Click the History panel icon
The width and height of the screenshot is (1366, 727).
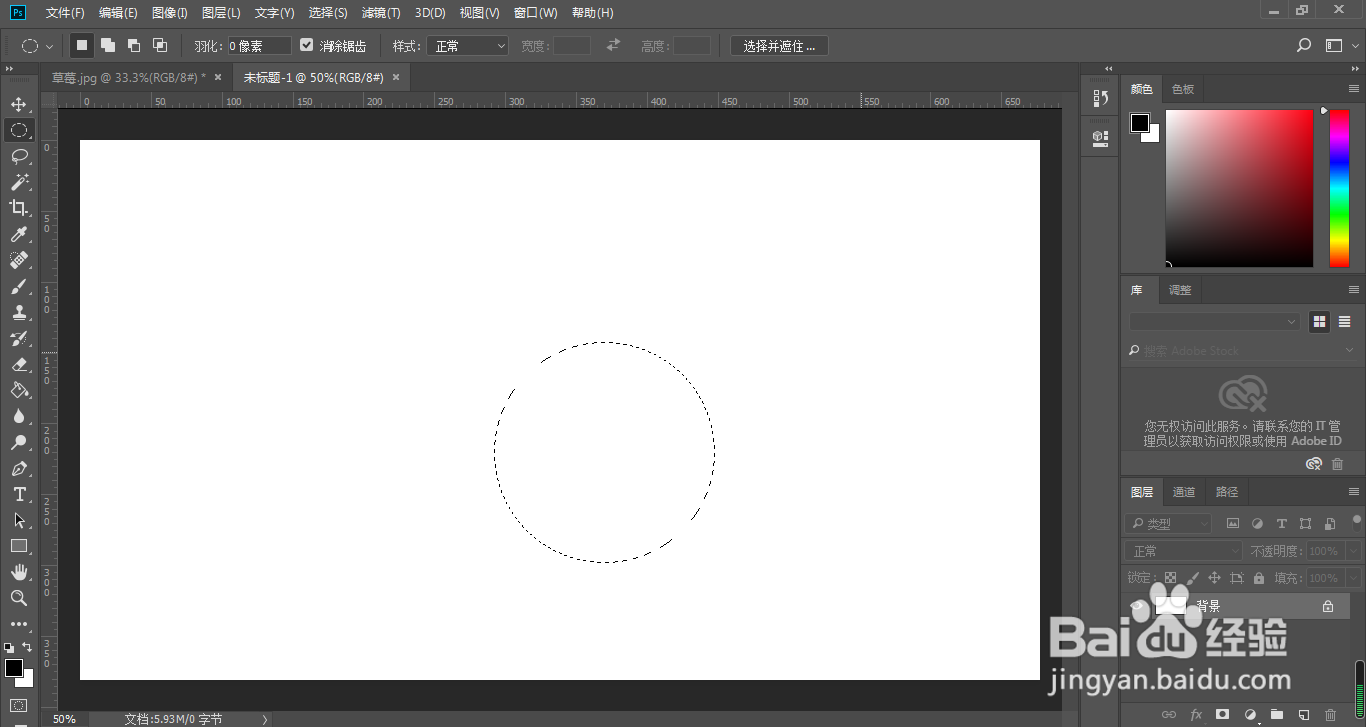click(1101, 98)
